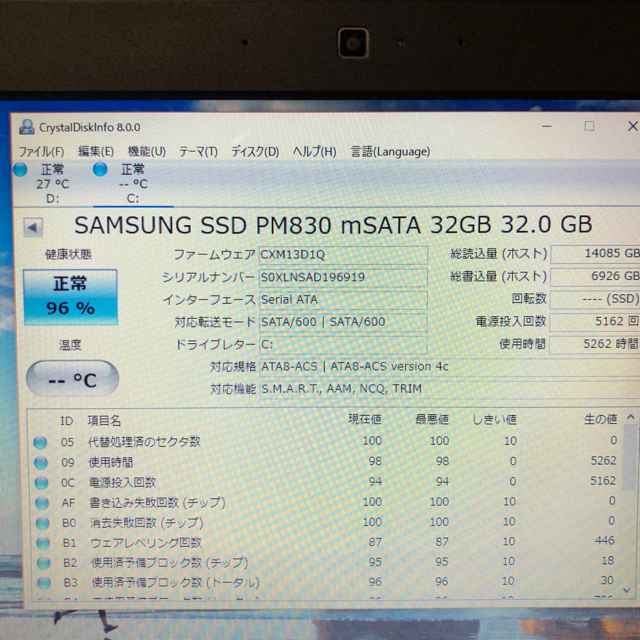
Task: Switch to C: drive tab
Action: [x=133, y=183]
